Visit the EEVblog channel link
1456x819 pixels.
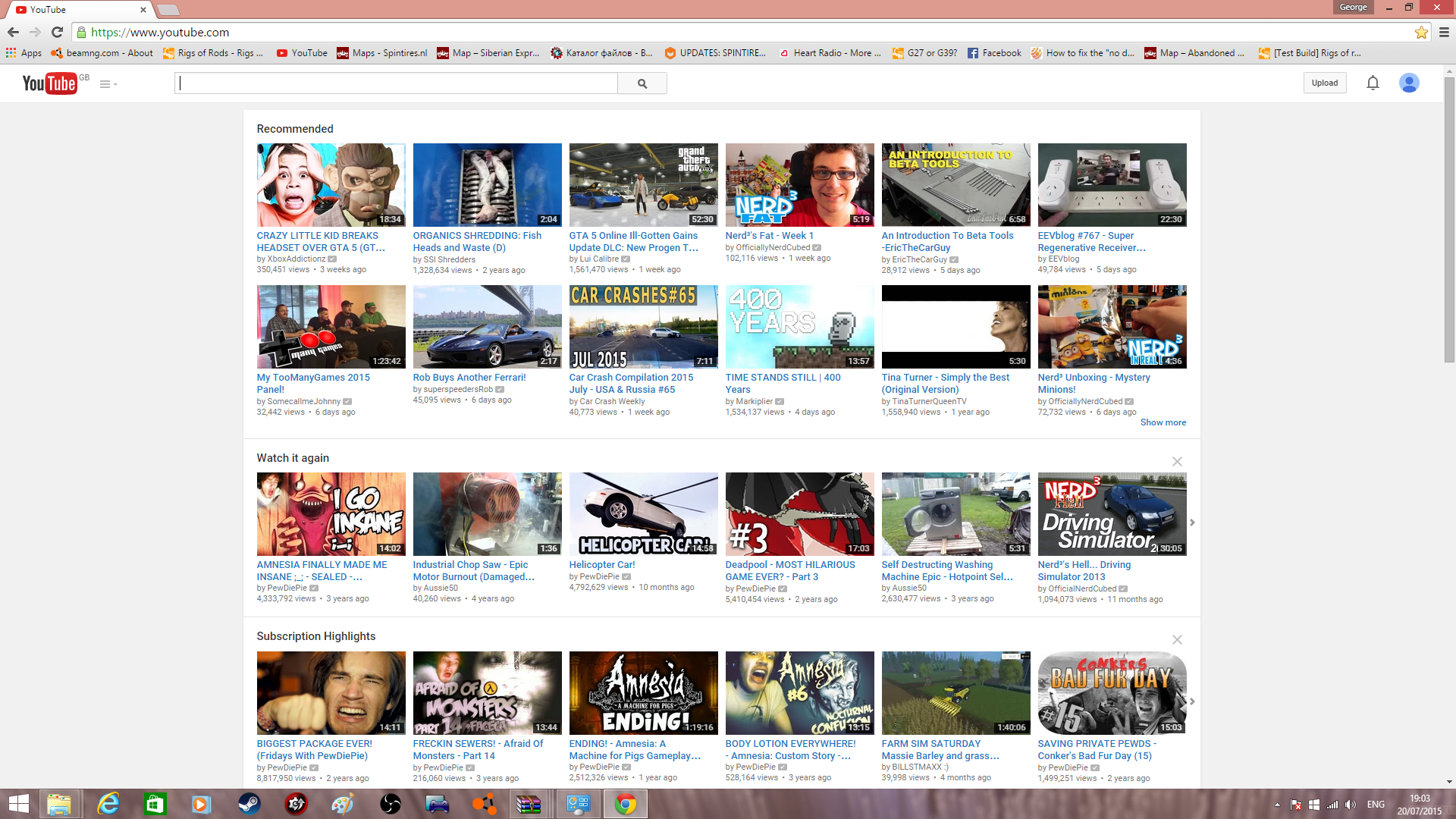[x=1063, y=259]
